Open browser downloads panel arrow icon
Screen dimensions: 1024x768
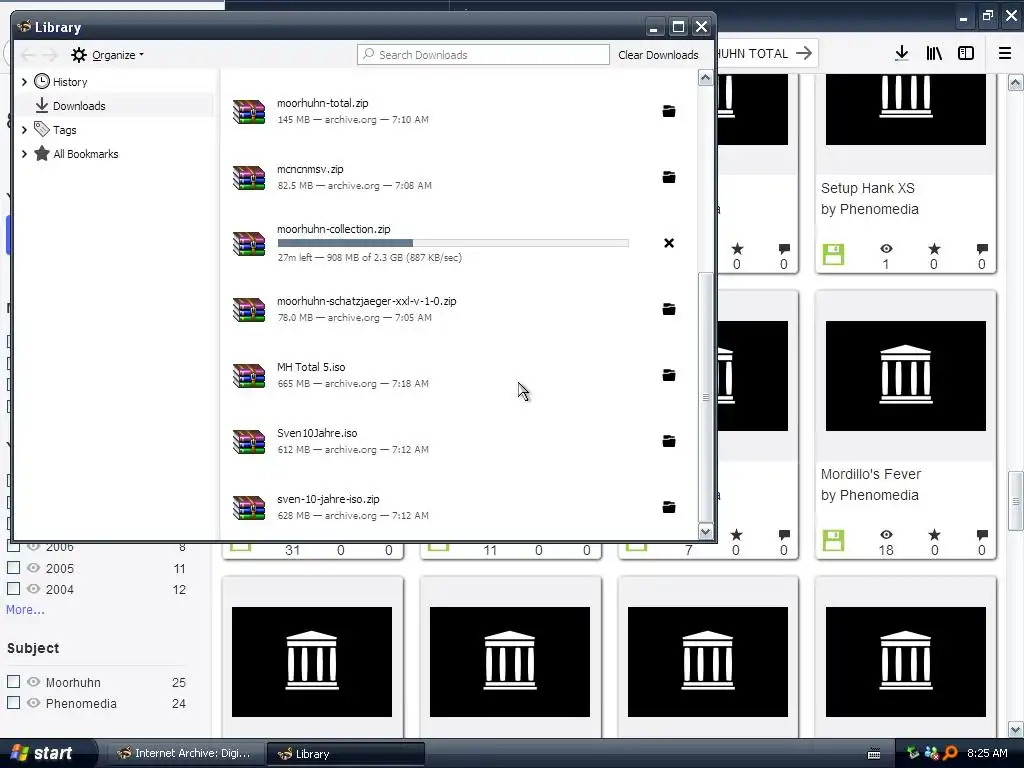coord(902,54)
